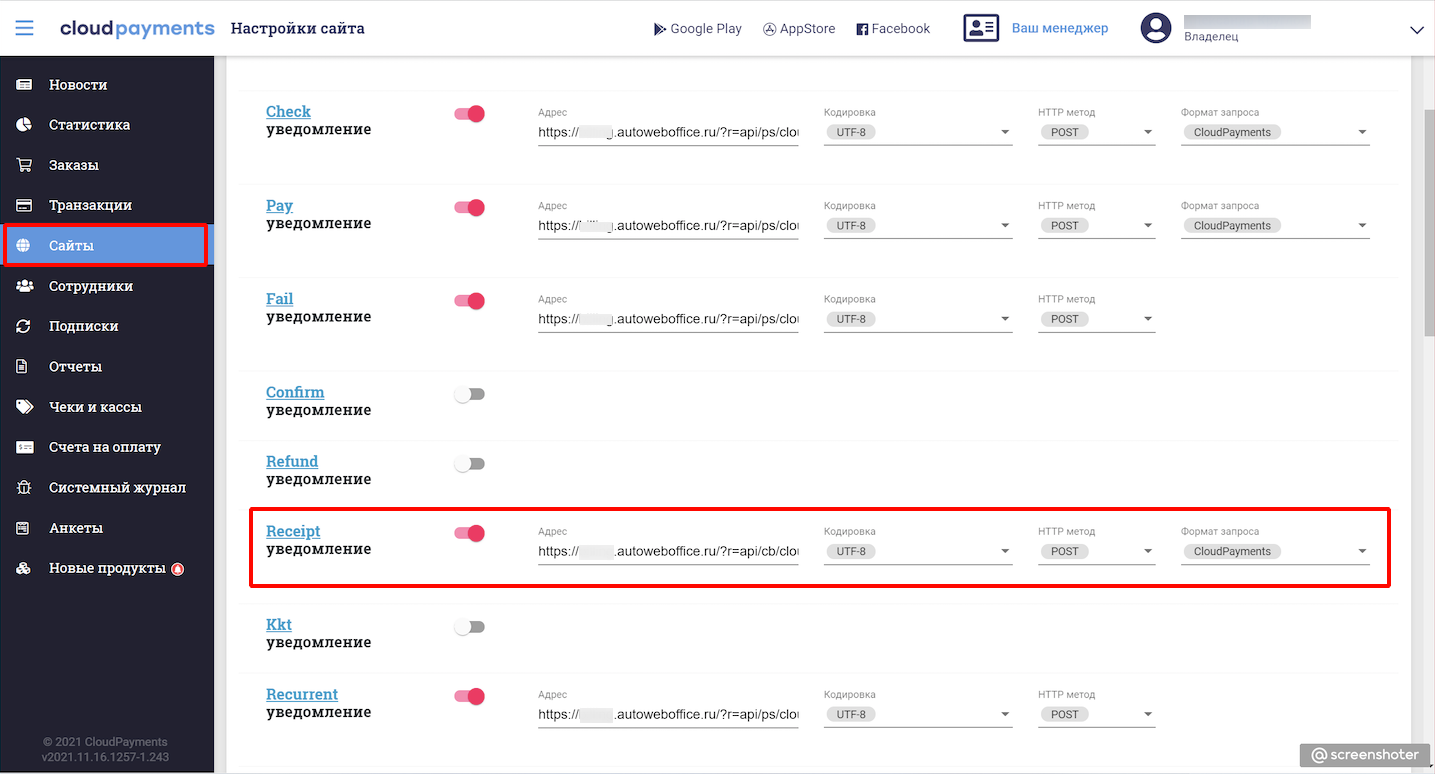The width and height of the screenshot is (1435, 774).
Task: Click the Transactions card icon
Action: (24, 205)
